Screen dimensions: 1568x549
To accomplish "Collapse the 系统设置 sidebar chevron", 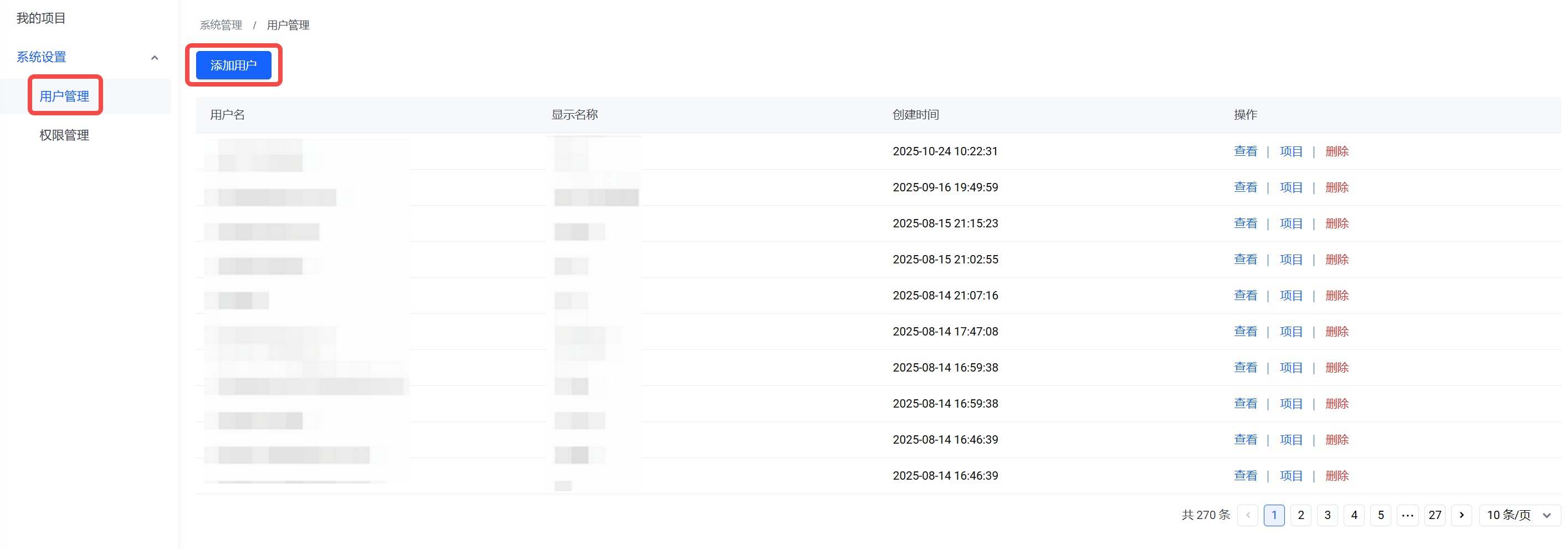I will [155, 58].
